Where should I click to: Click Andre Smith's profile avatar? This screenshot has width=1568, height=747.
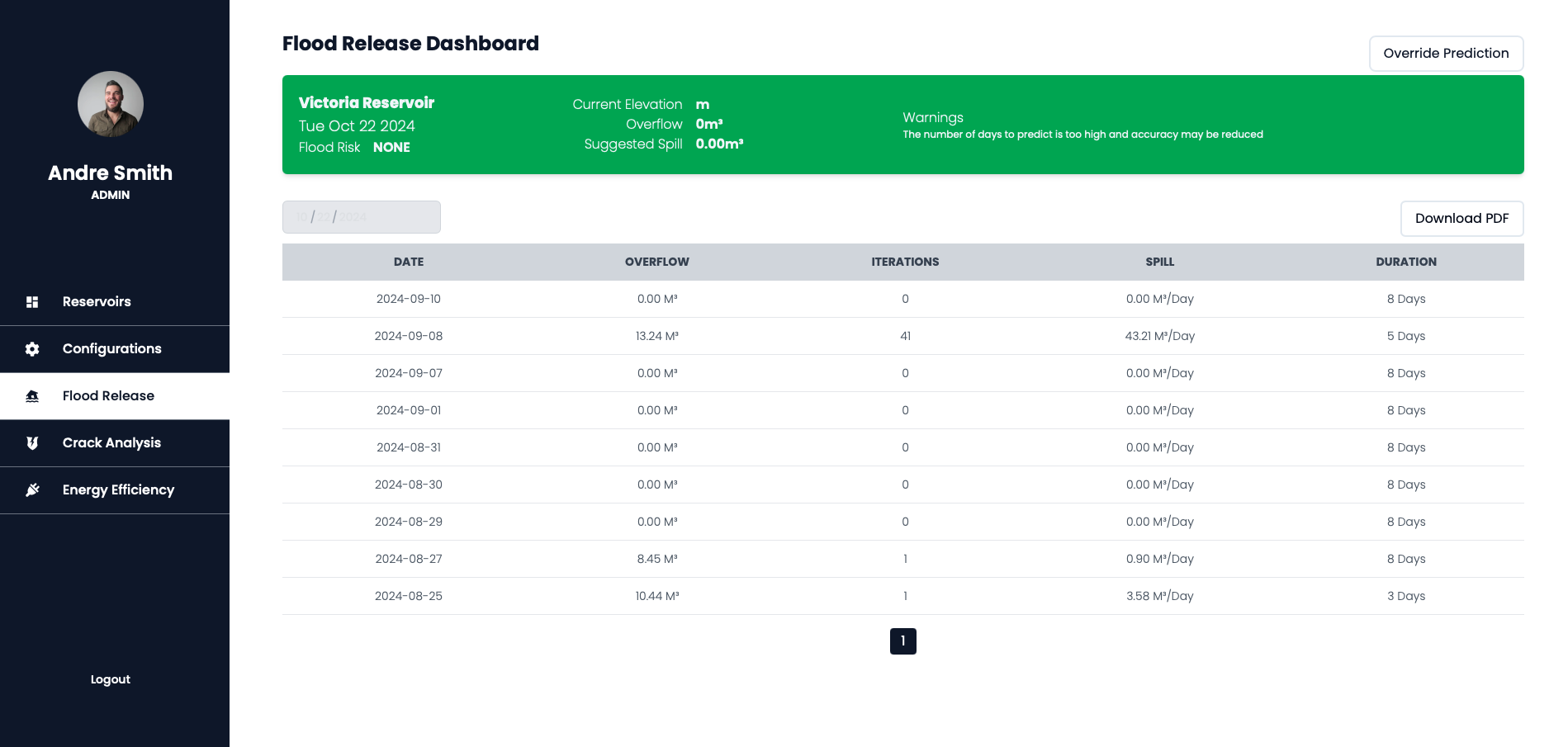[111, 104]
